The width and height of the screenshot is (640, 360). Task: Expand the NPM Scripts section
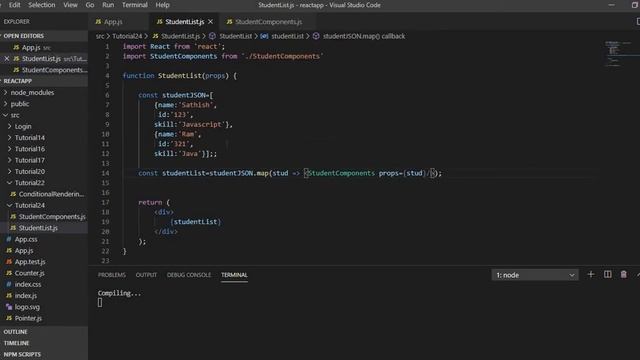pos(22,355)
